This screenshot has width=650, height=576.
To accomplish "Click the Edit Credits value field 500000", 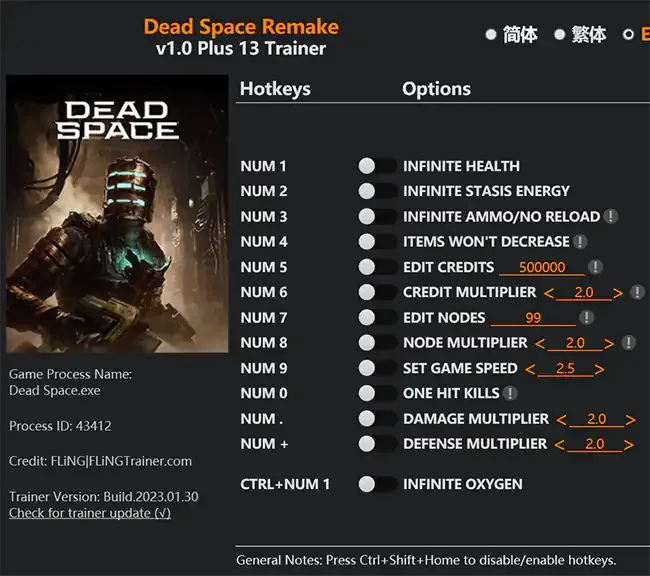I will tap(542, 267).
